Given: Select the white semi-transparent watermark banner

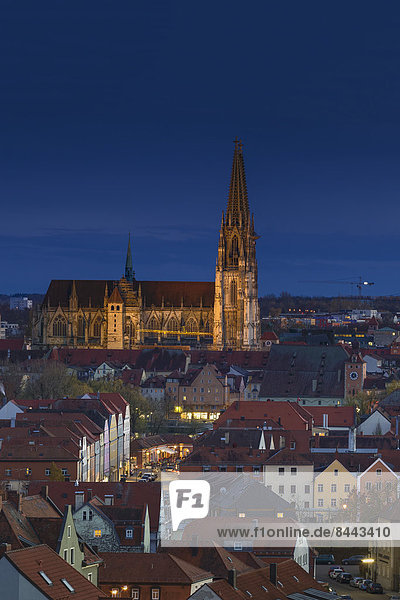Looking at the screenshot, I should (280, 509).
